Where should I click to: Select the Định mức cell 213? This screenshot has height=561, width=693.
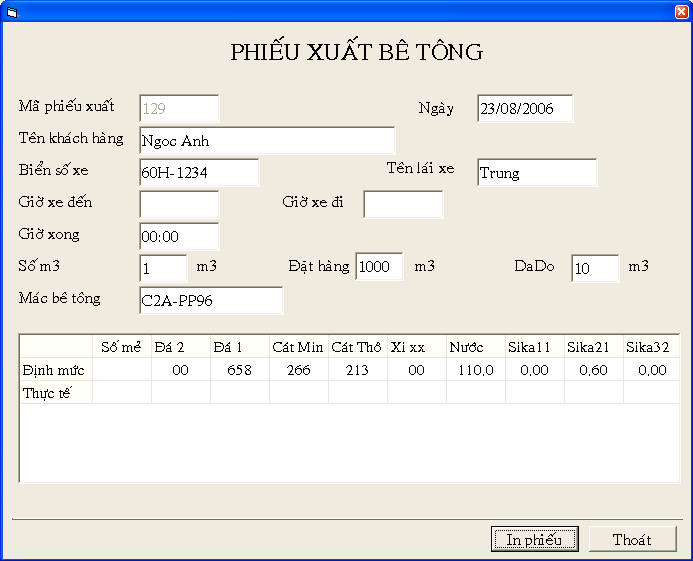pyautogui.click(x=358, y=370)
